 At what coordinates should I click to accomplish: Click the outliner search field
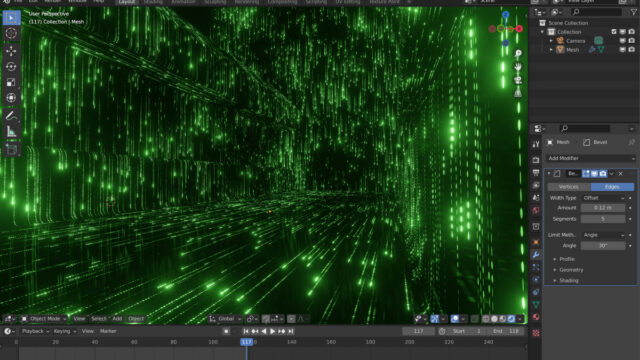click(x=596, y=12)
